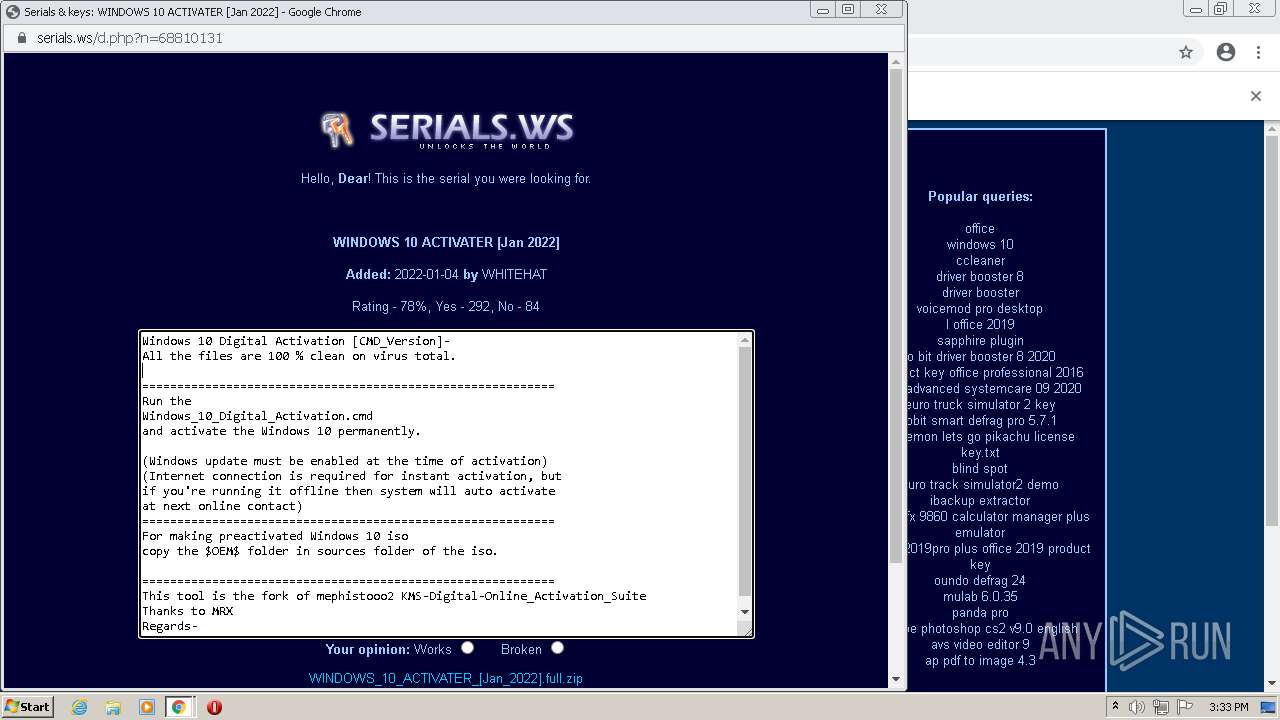
Task: Click the Windows Start button
Action: (27, 706)
